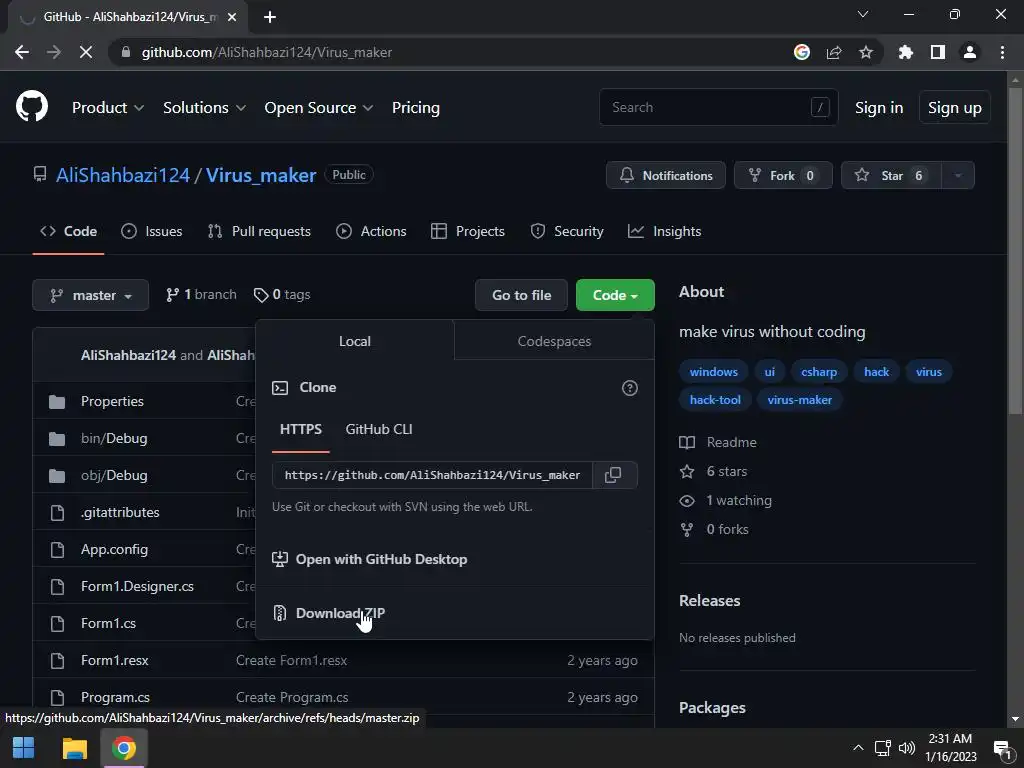View the 1 branch link
The height and width of the screenshot is (768, 1024).
click(201, 295)
